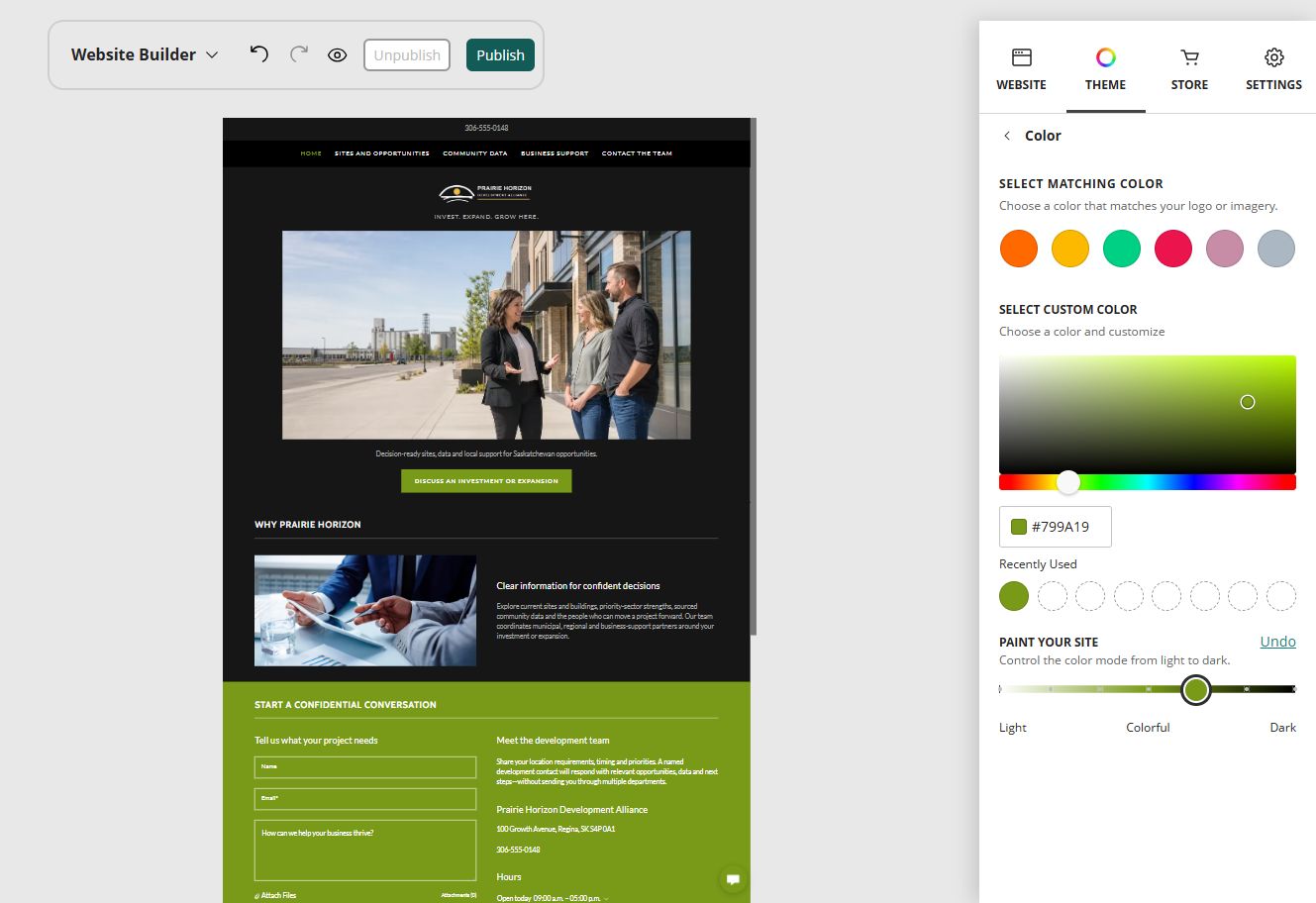The height and width of the screenshot is (903, 1316).
Task: Click 'Clear information for confident decisions' text
Action: point(578,586)
